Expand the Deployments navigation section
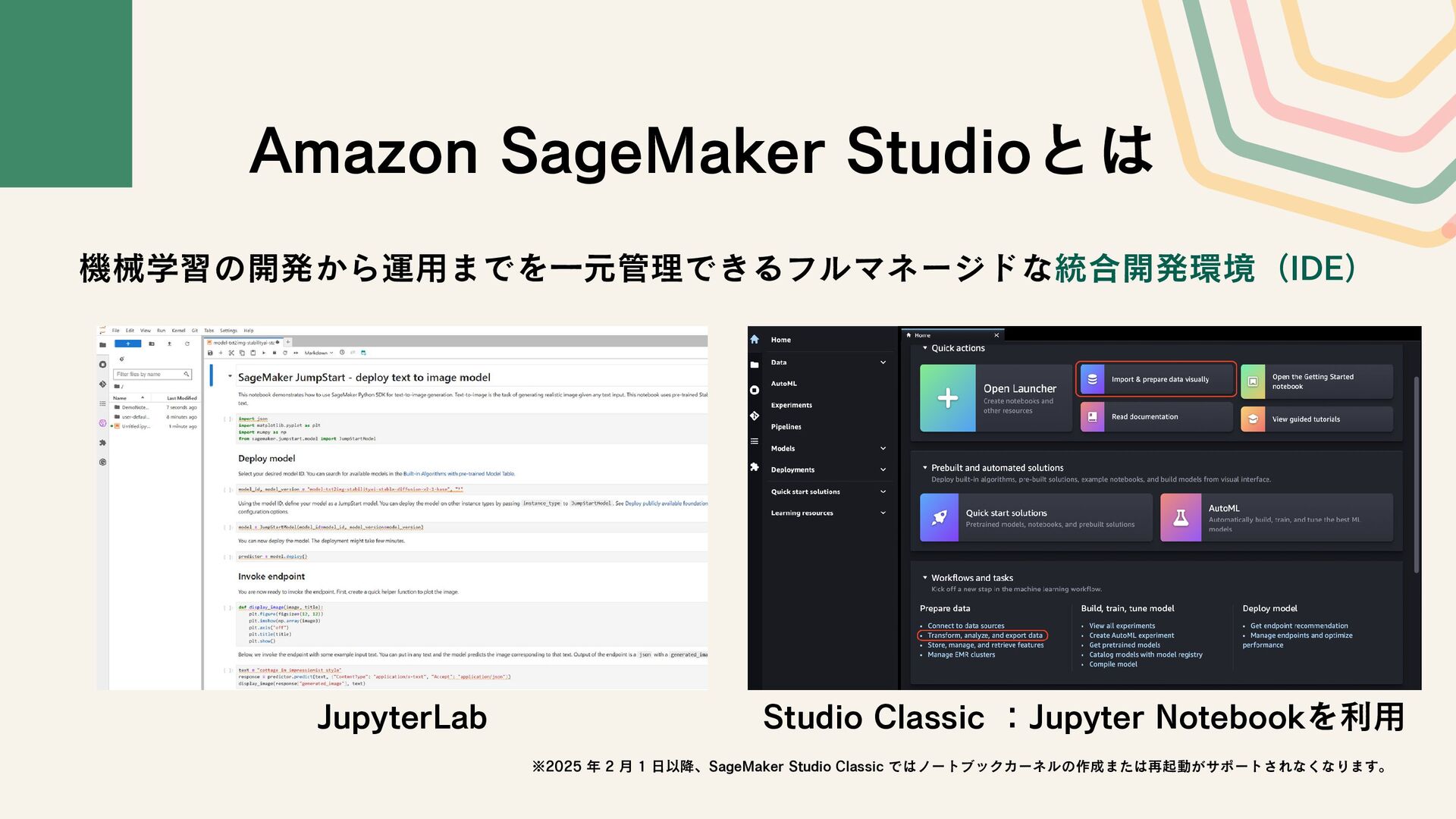 click(x=883, y=469)
